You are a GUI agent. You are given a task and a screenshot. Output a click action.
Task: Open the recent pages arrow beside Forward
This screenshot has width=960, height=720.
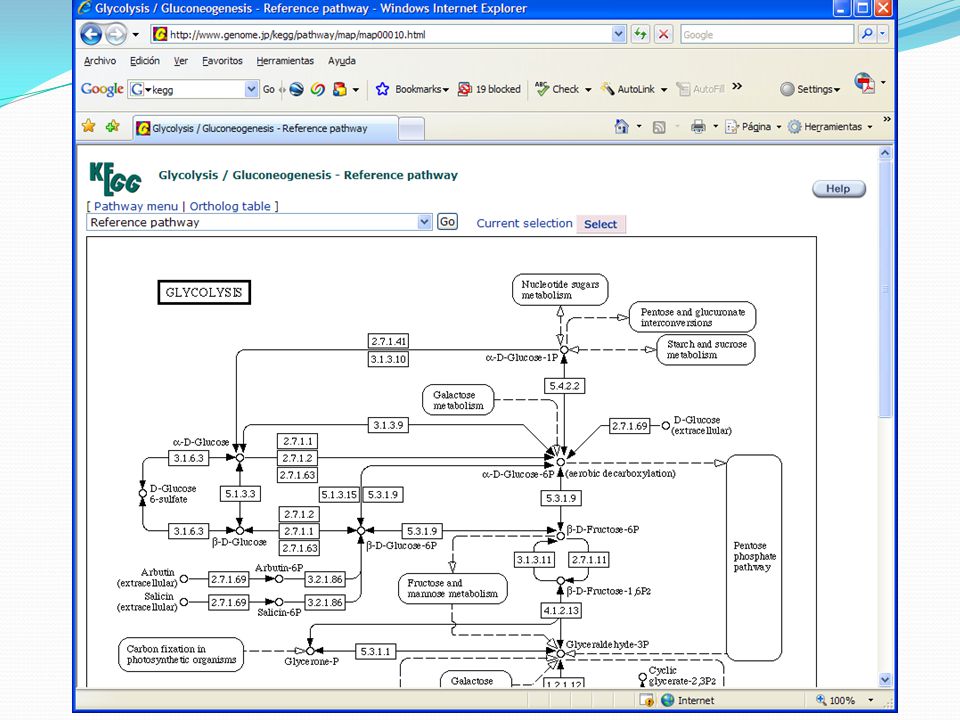[x=135, y=35]
